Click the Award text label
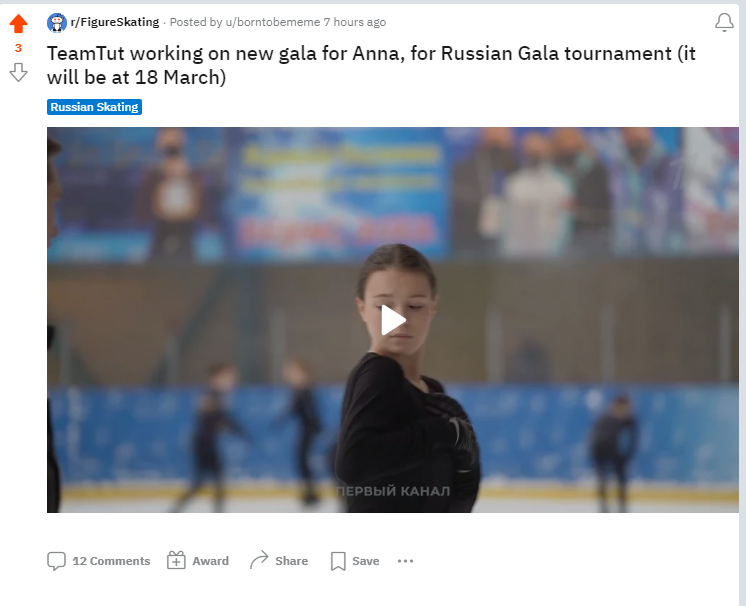This screenshot has width=746, height=606. 210,561
